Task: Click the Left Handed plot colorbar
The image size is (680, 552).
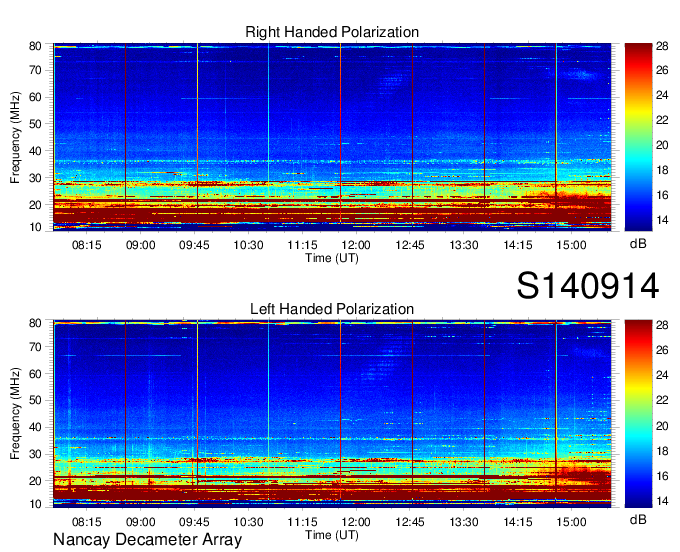Action: (x=638, y=414)
